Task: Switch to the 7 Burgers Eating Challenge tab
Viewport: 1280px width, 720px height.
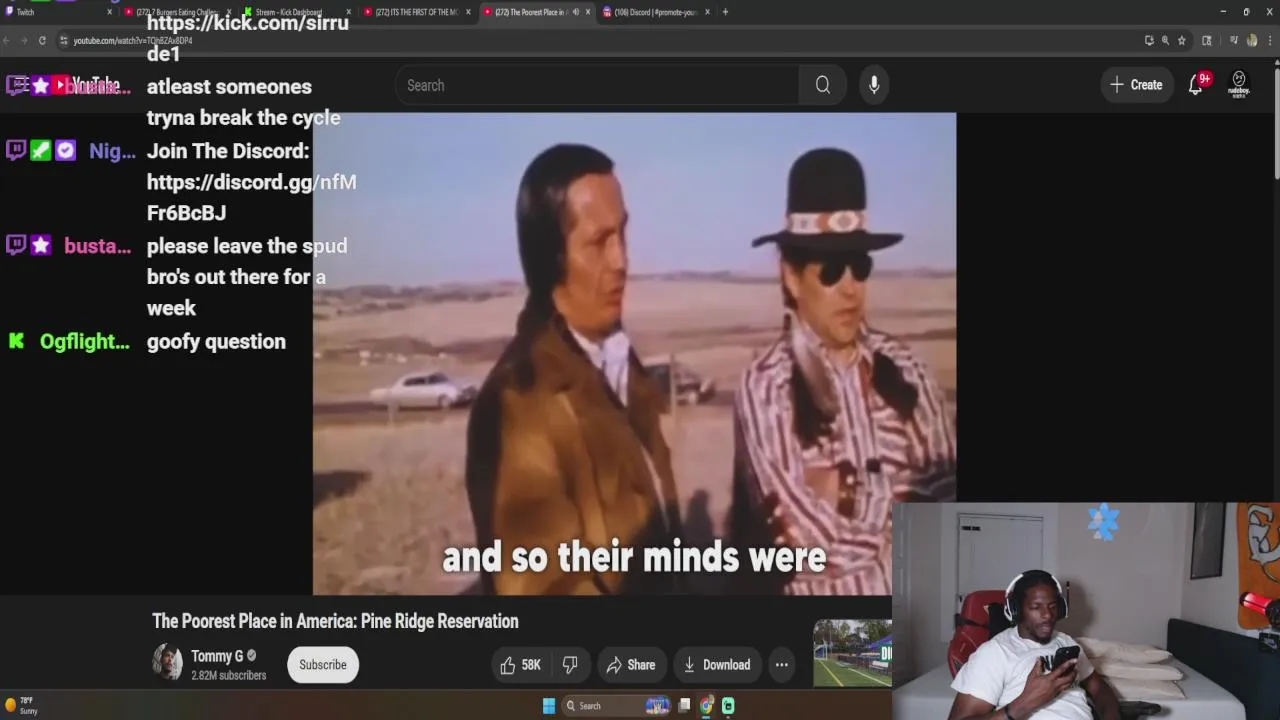Action: coord(176,12)
